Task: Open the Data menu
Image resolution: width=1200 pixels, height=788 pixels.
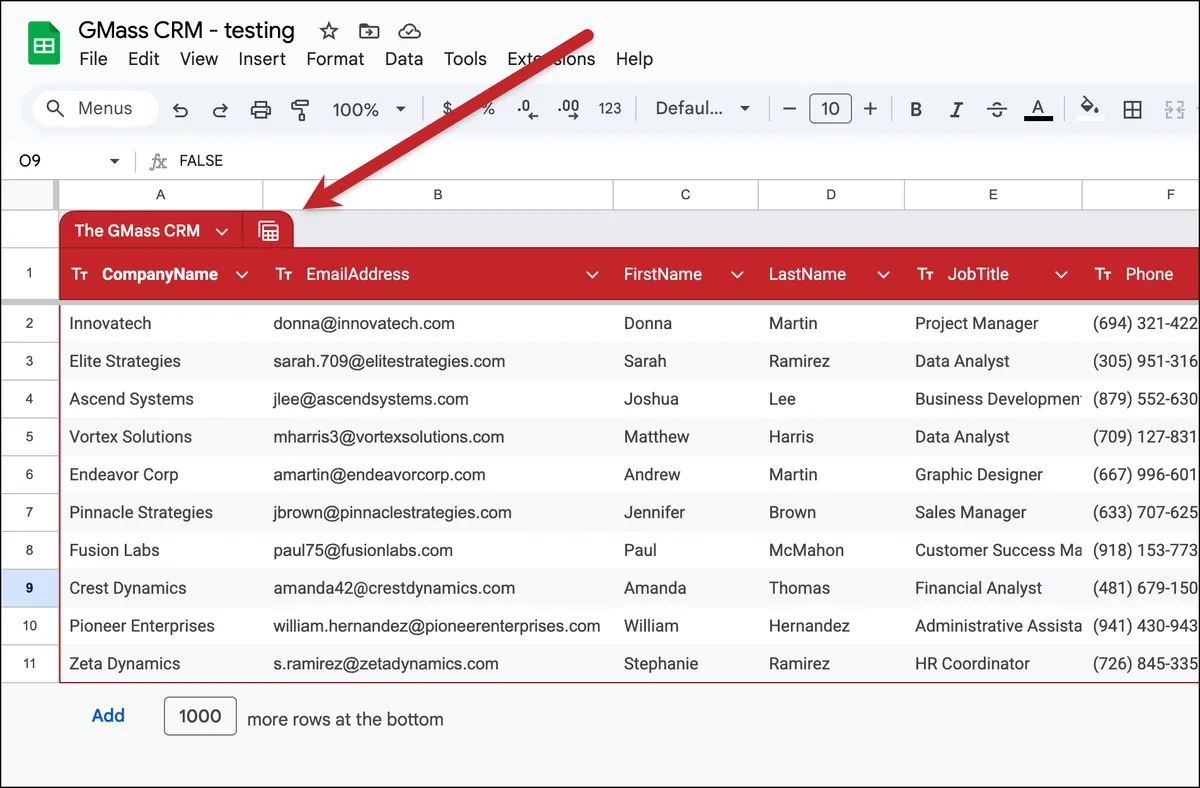Action: point(404,59)
